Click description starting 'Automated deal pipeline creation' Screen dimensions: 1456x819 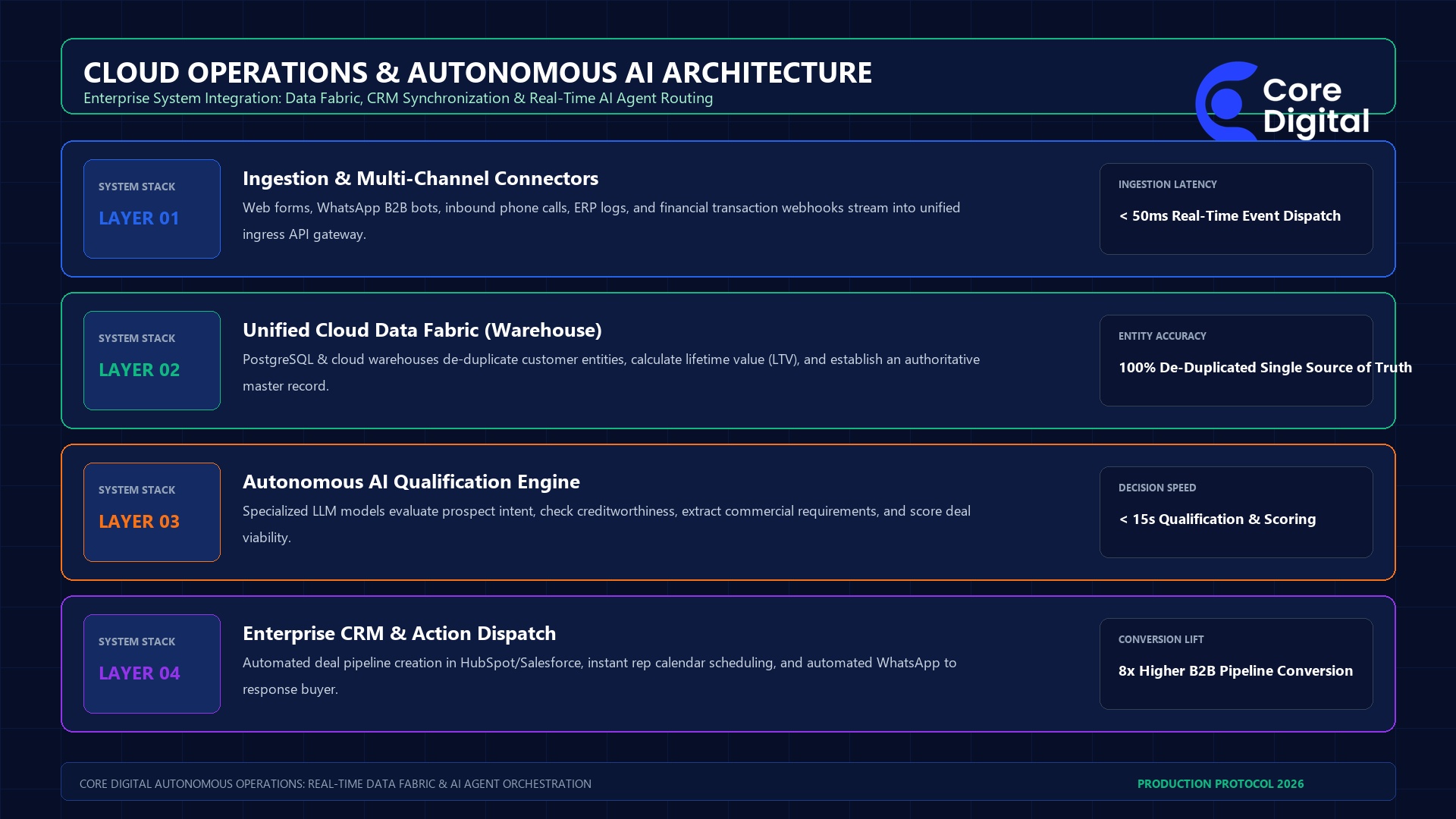click(x=600, y=676)
